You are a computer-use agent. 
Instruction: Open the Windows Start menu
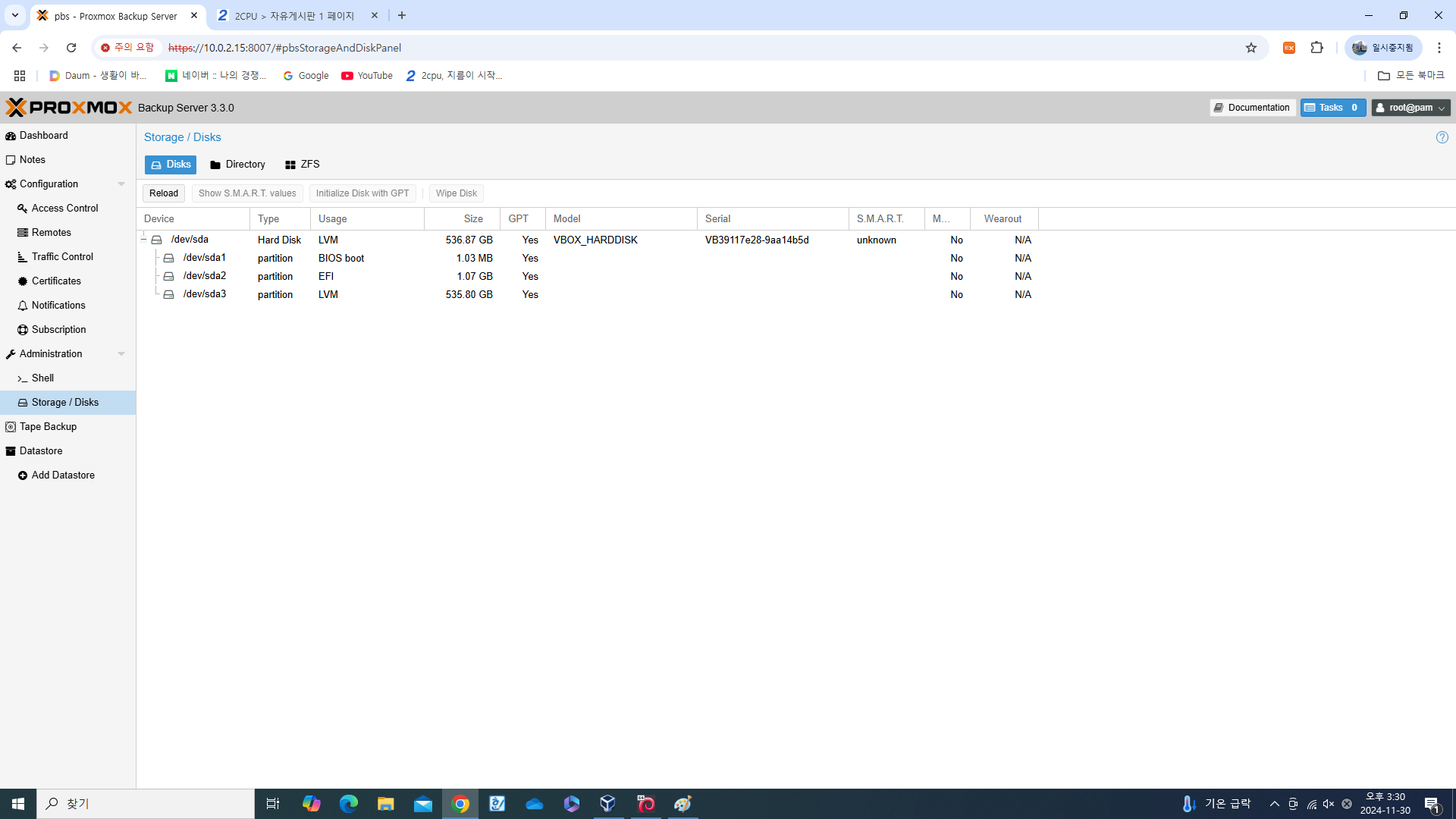[x=18, y=804]
